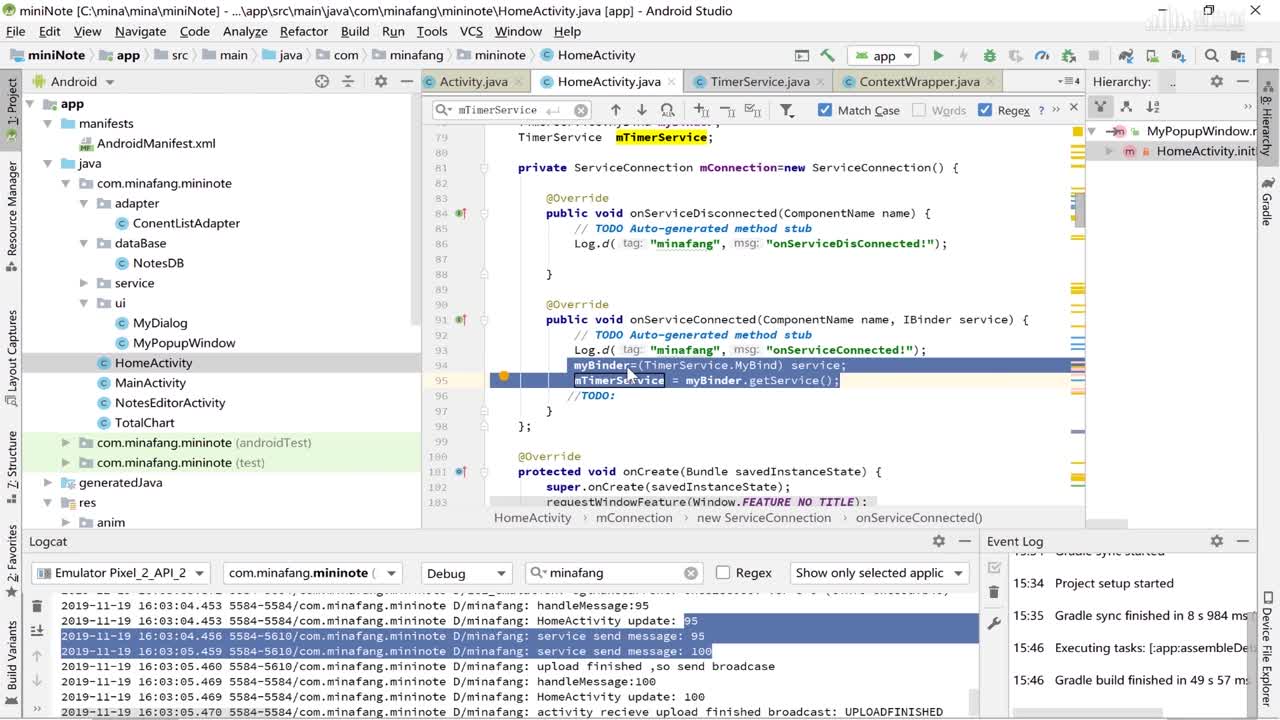The image size is (1280, 720).
Task: Close the find bar
Action: pos(1074,107)
